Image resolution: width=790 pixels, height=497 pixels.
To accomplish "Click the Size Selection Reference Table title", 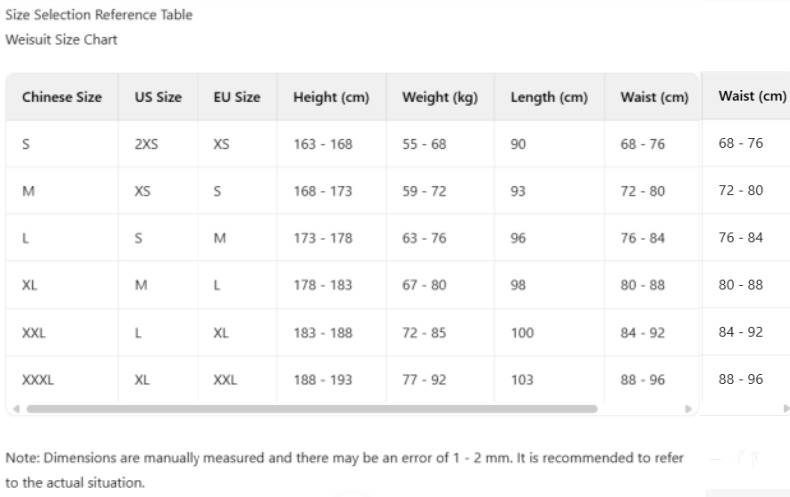I will [x=99, y=15].
